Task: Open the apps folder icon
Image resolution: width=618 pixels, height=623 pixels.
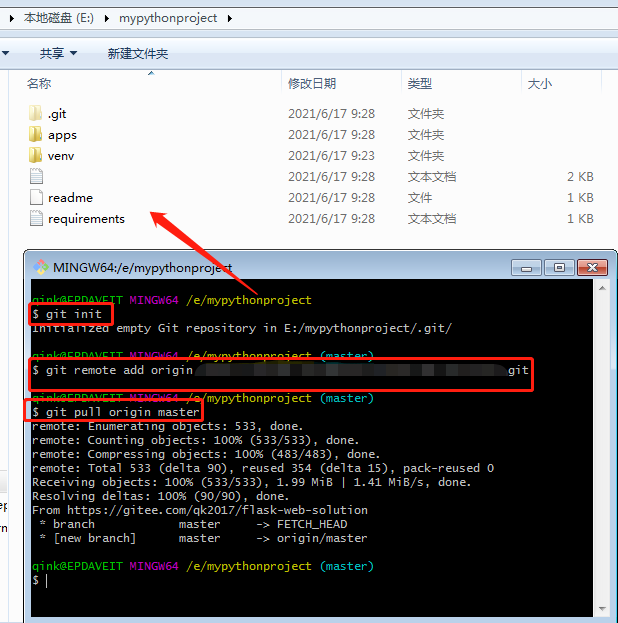Action: point(35,134)
